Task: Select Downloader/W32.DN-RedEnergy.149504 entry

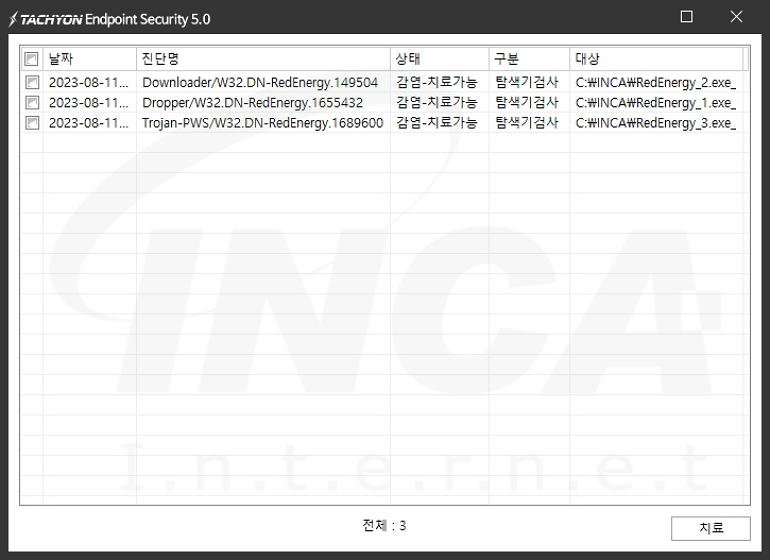Action: pyautogui.click(x=260, y=82)
